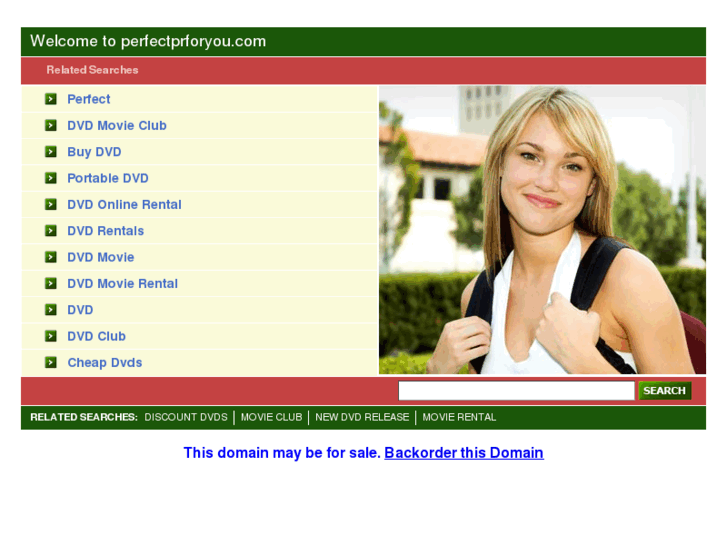Click the student photo image

(542, 230)
